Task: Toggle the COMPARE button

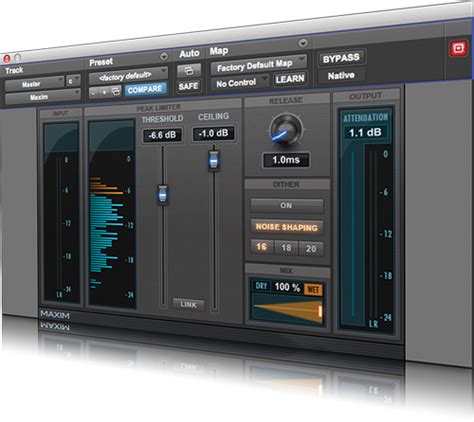Action: click(145, 89)
